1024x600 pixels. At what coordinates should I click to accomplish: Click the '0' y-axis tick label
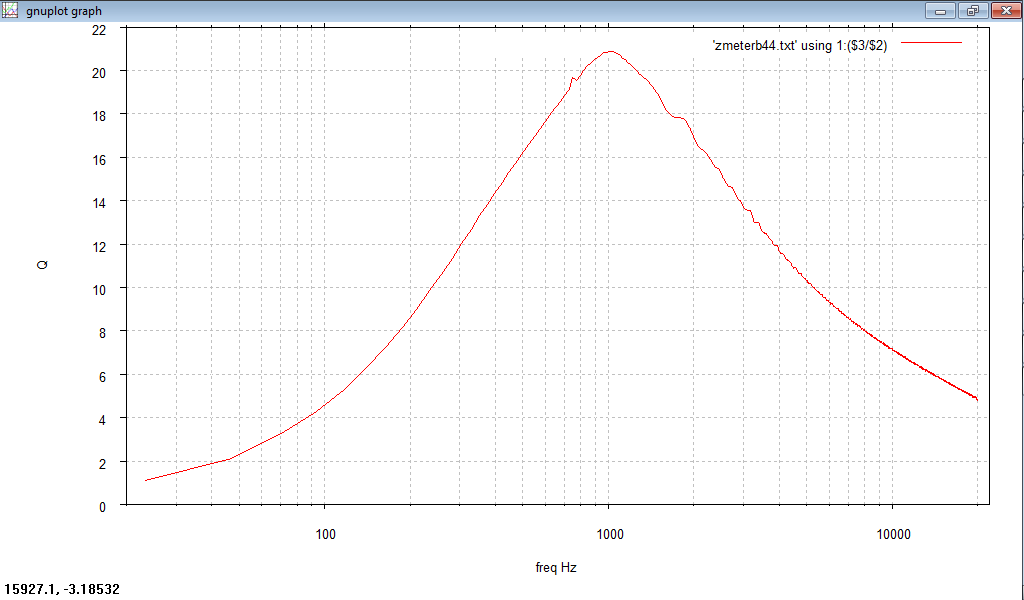[x=102, y=507]
